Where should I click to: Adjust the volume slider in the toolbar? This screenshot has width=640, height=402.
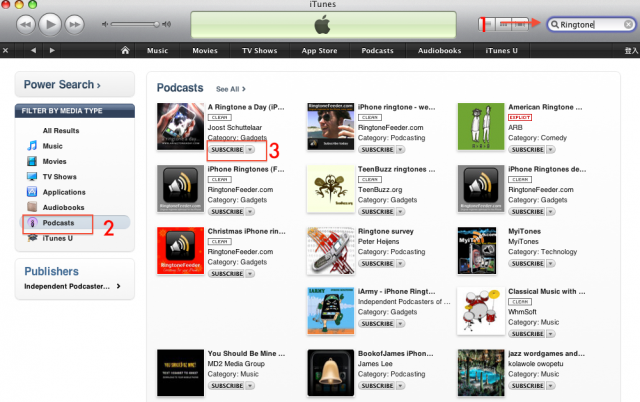pos(135,24)
